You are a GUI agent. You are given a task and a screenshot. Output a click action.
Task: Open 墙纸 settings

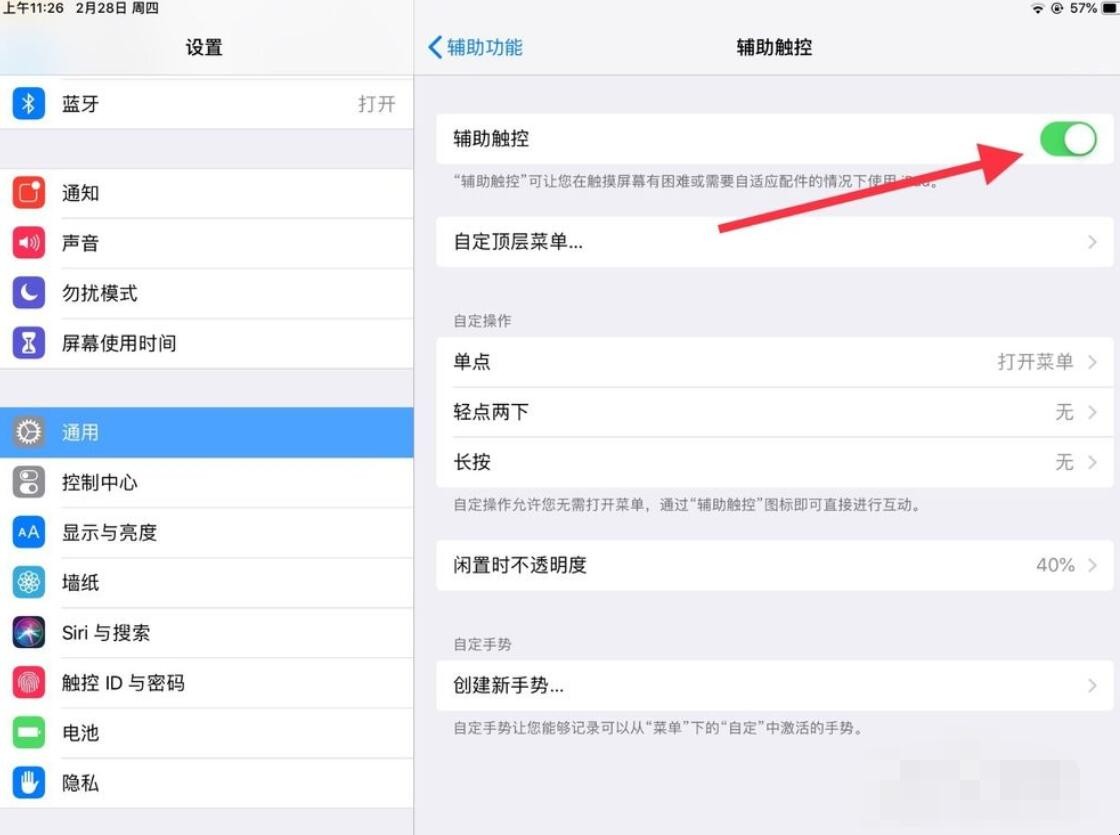click(x=206, y=582)
